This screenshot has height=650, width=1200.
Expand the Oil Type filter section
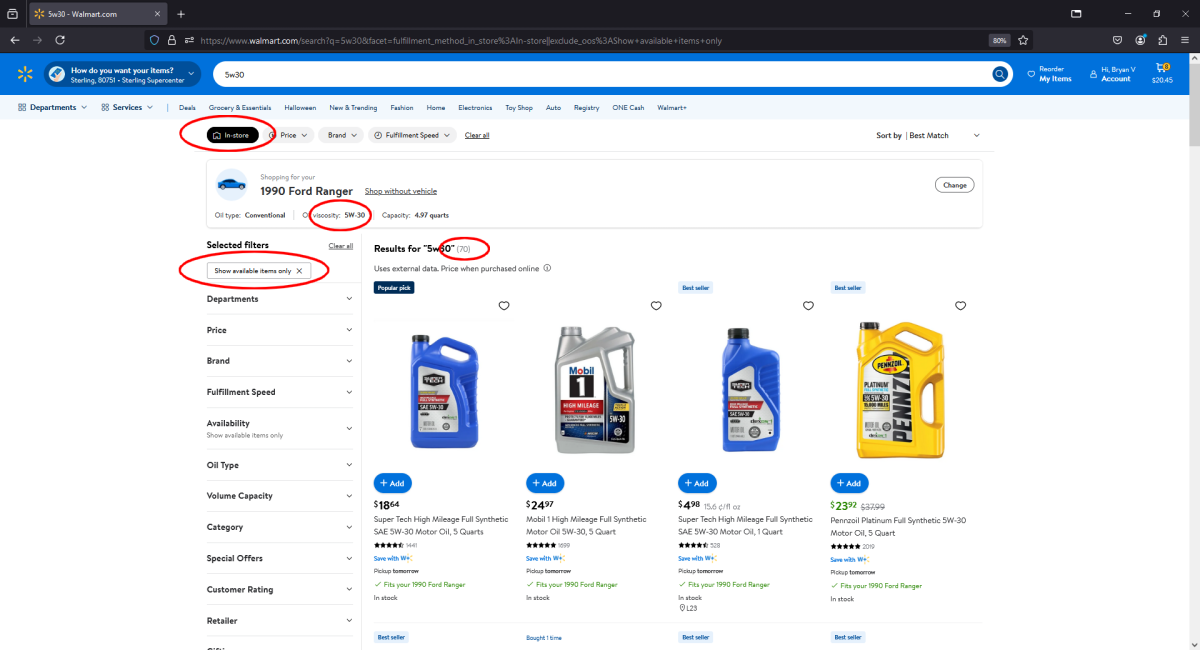[280, 465]
